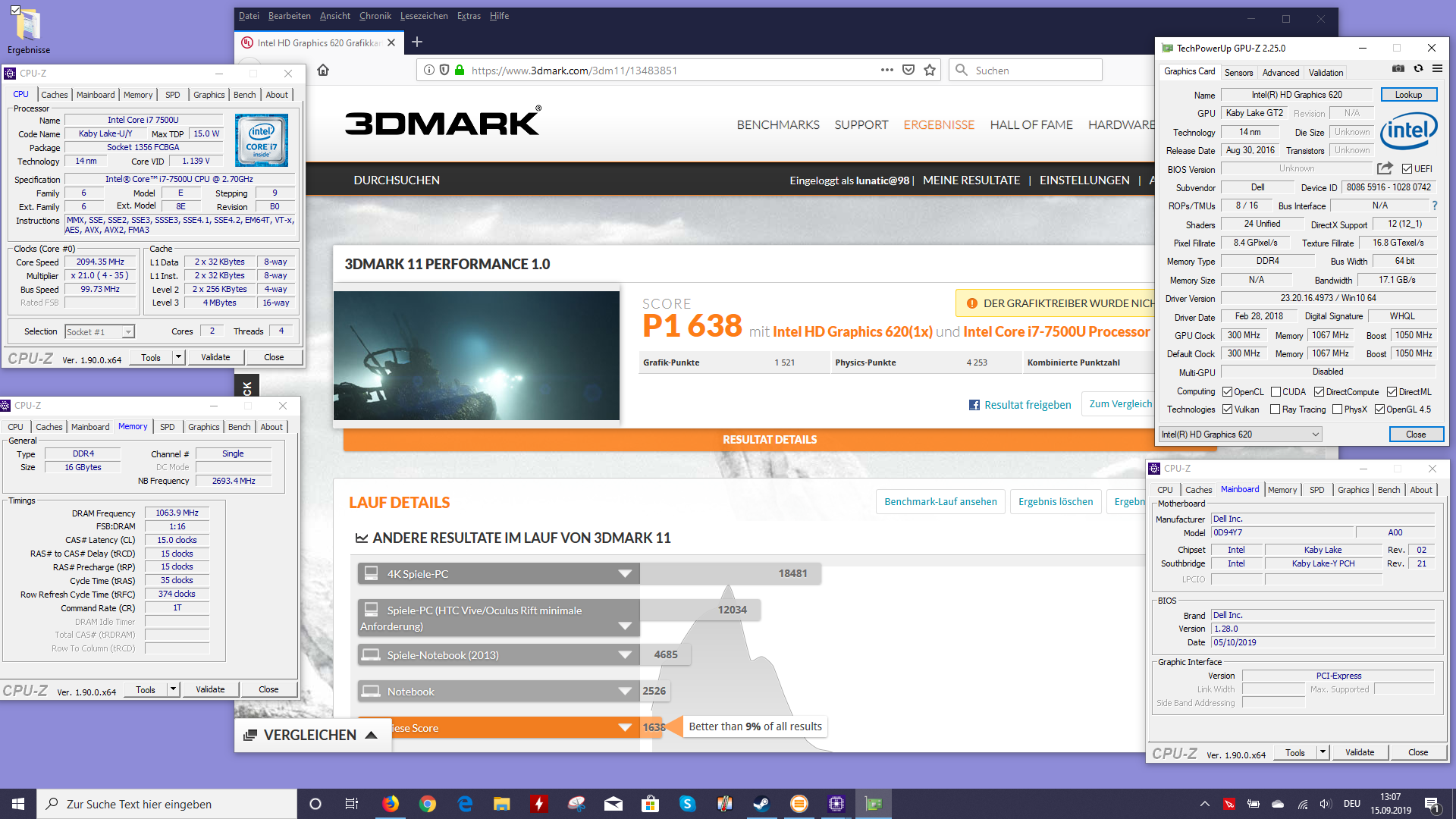Open GPU selector dropdown in GPU-Z
1456x819 pixels.
[x=1240, y=435]
